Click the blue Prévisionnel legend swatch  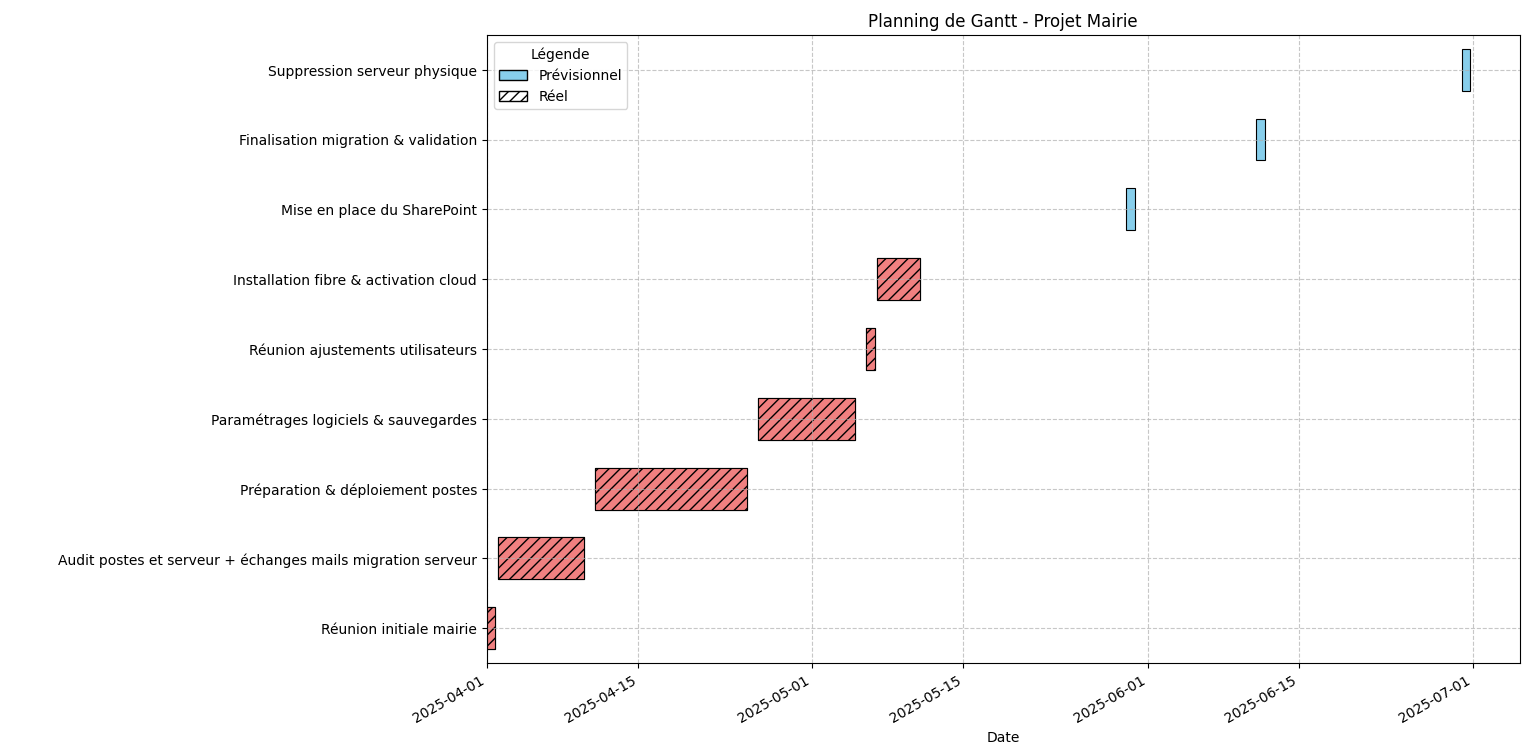pyautogui.click(x=513, y=74)
